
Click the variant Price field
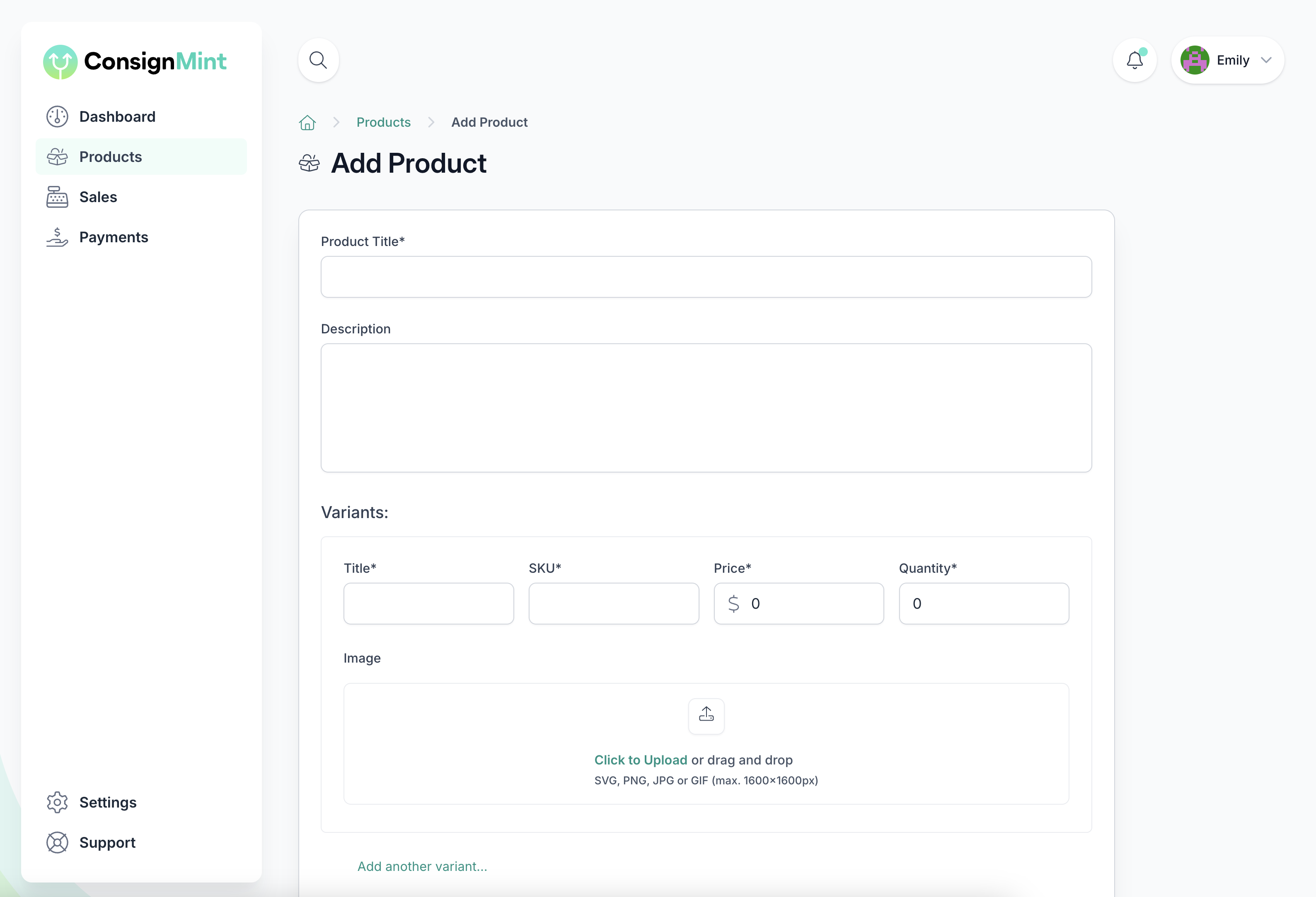[810, 603]
